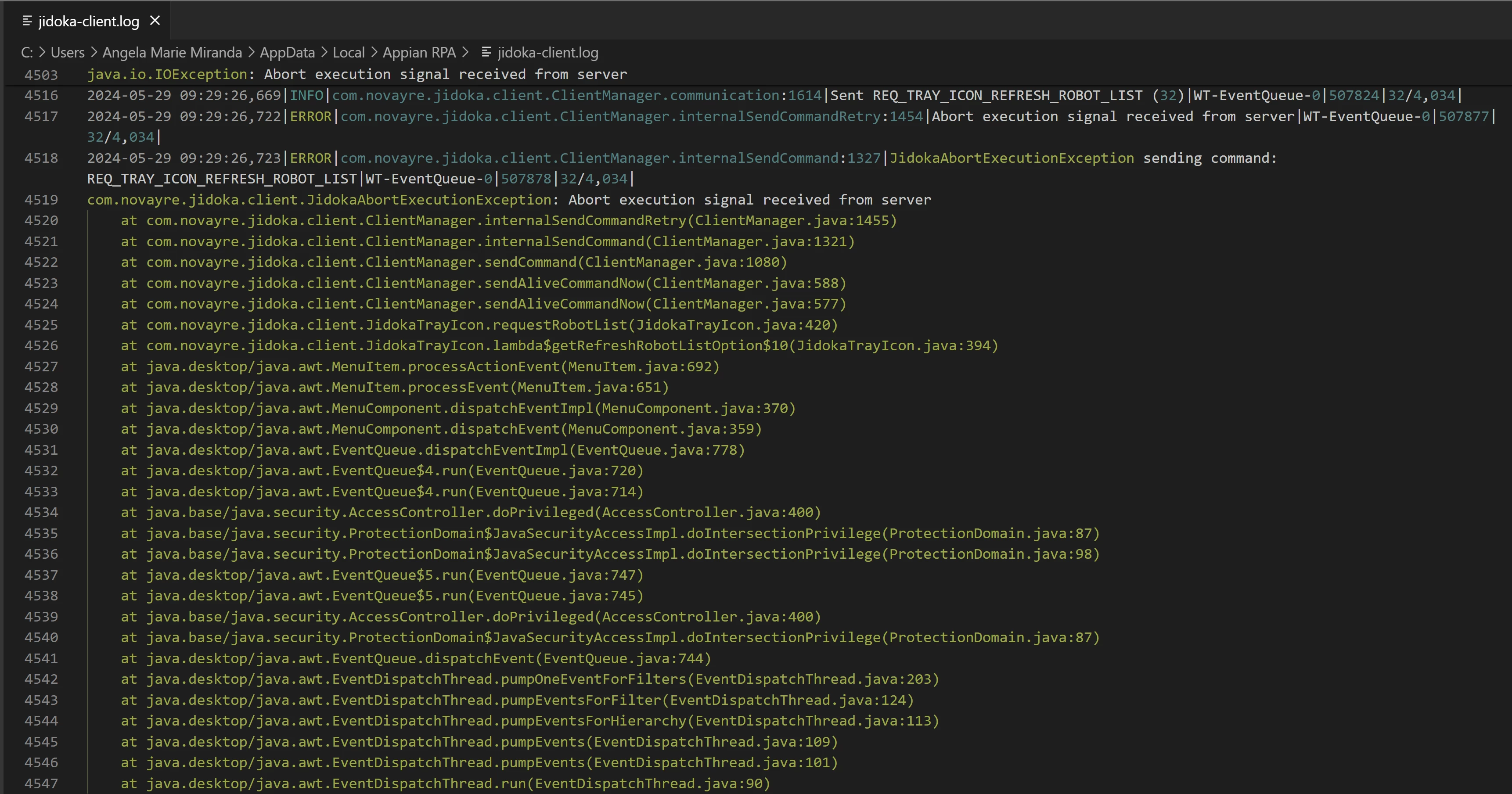
Task: Click 'EventQueue.java:714' on line 4533
Action: click(560, 492)
